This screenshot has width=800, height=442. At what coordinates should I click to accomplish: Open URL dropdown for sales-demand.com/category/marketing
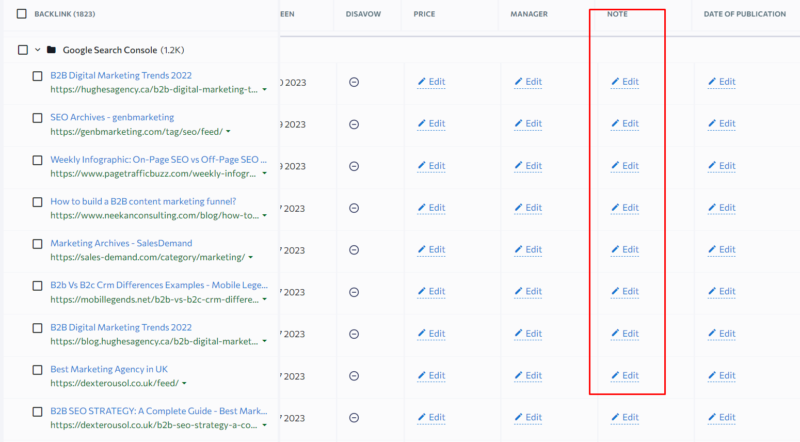pyautogui.click(x=251, y=258)
